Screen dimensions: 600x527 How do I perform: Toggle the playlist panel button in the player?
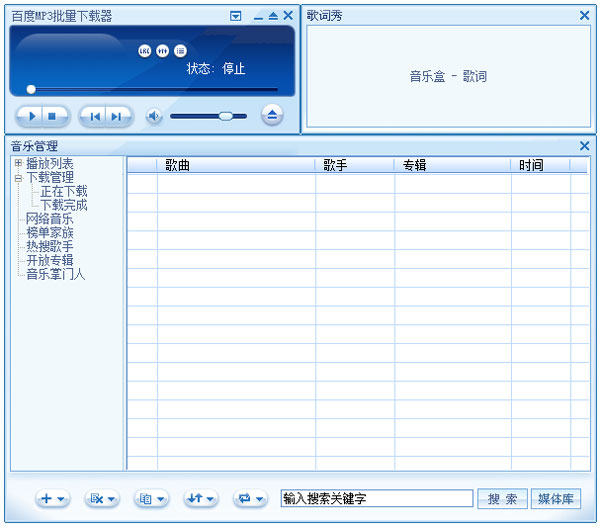pyautogui.click(x=180, y=51)
